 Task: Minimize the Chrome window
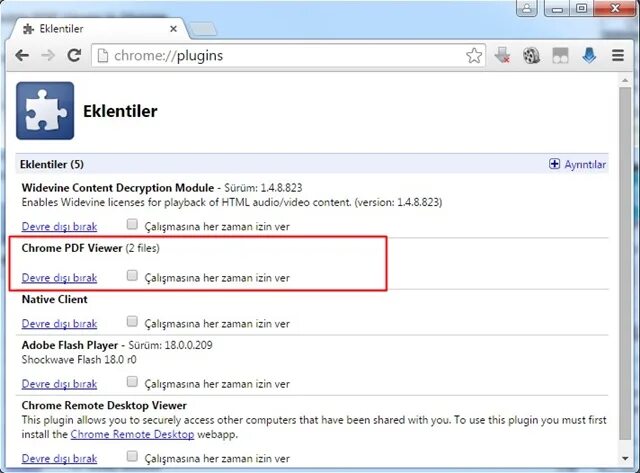[x=557, y=8]
